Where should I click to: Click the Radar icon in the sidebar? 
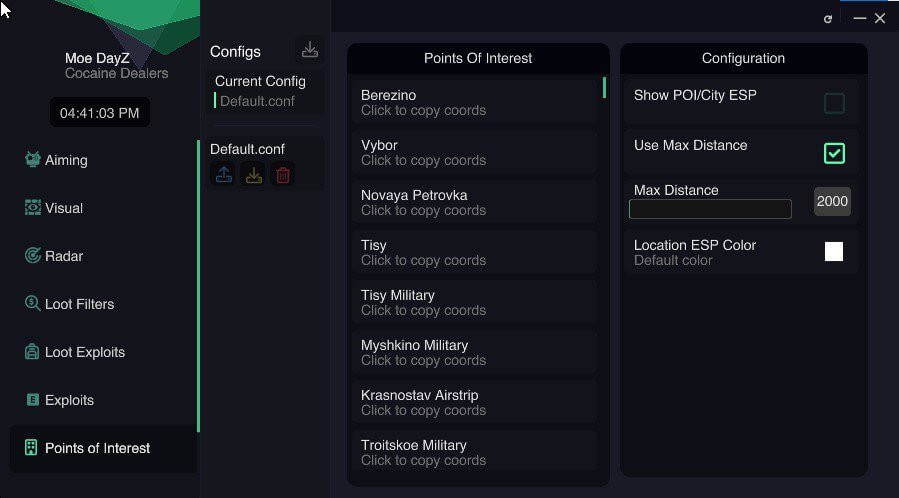(x=33, y=255)
